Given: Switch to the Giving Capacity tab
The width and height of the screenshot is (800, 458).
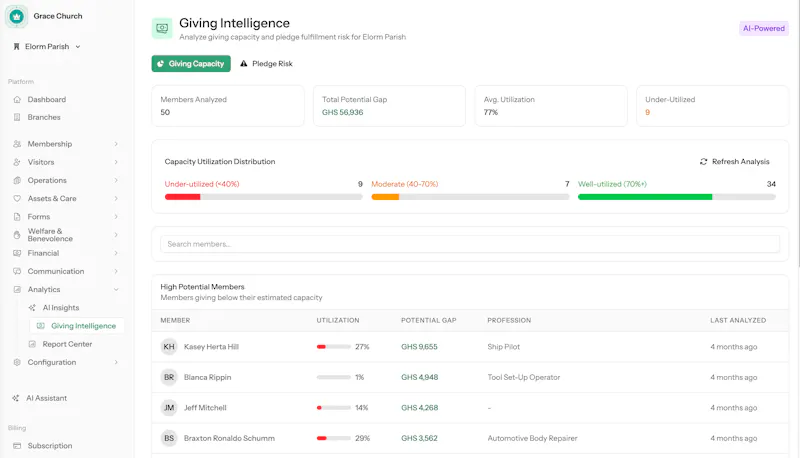Looking at the screenshot, I should point(191,64).
